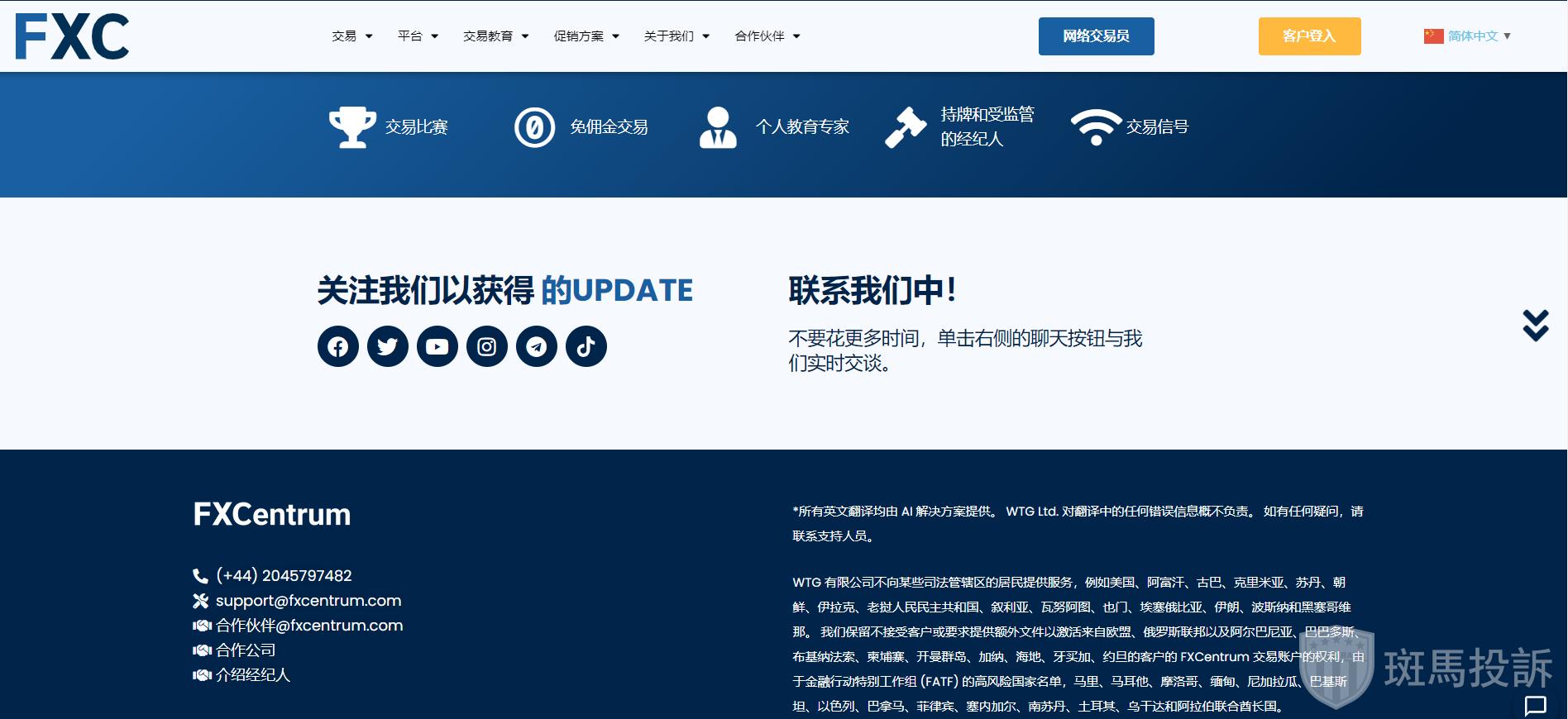Click the trophy icon for 交易比赛
The image size is (1568, 719).
click(352, 127)
